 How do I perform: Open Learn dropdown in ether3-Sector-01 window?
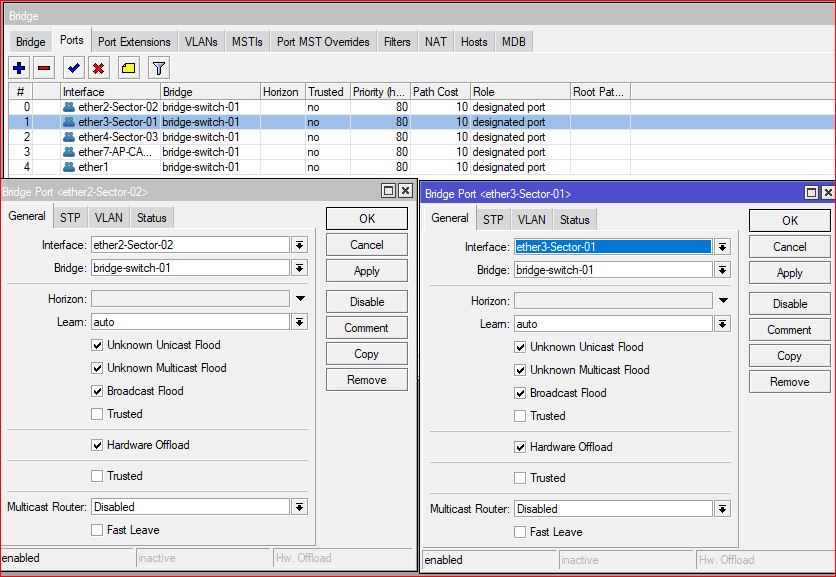click(722, 324)
